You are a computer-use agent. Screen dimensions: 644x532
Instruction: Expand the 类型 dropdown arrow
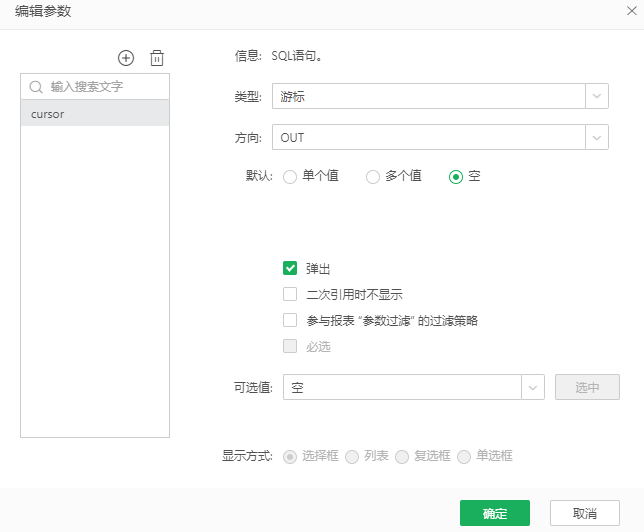pos(596,96)
